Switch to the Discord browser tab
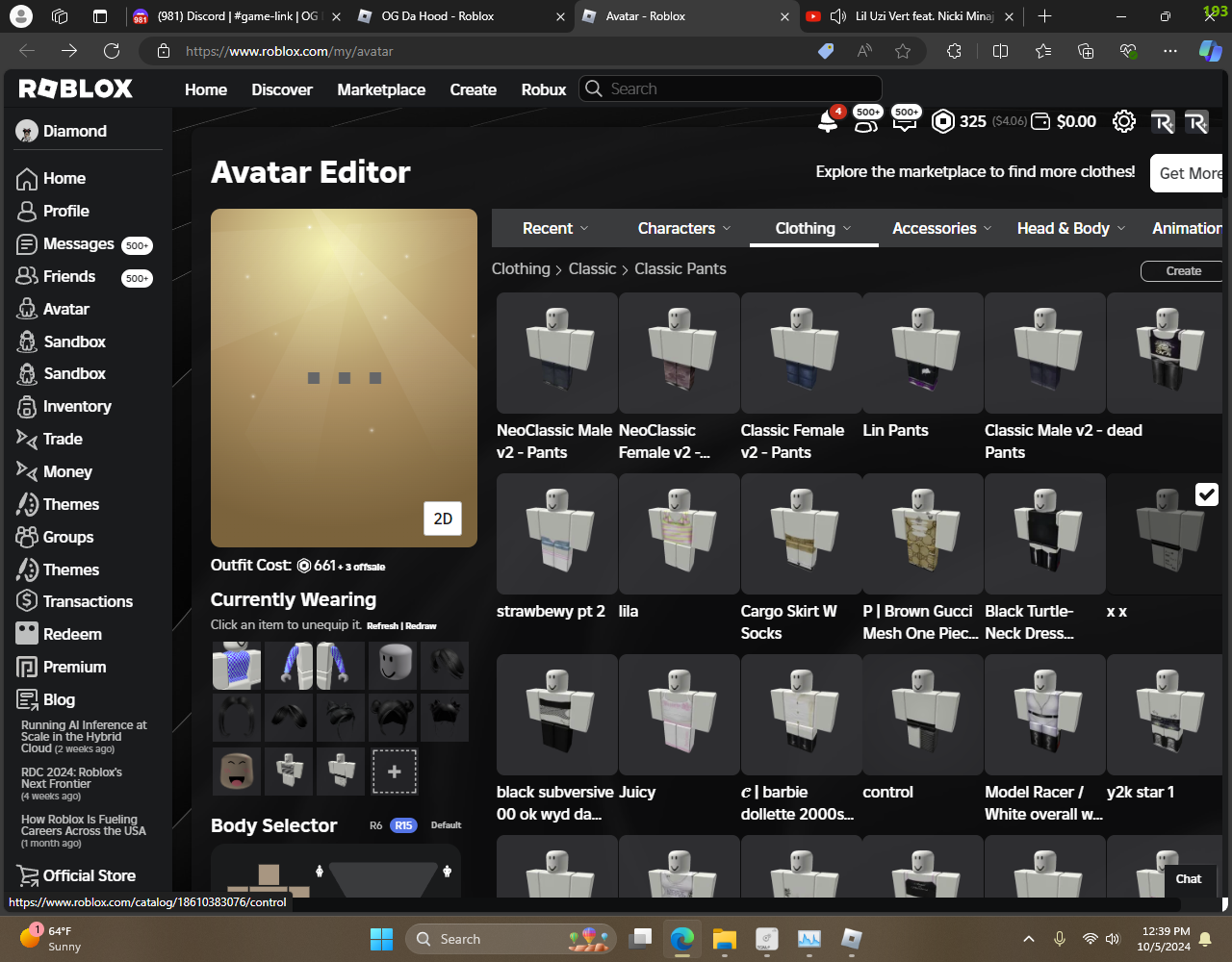1232x962 pixels. [x=236, y=16]
